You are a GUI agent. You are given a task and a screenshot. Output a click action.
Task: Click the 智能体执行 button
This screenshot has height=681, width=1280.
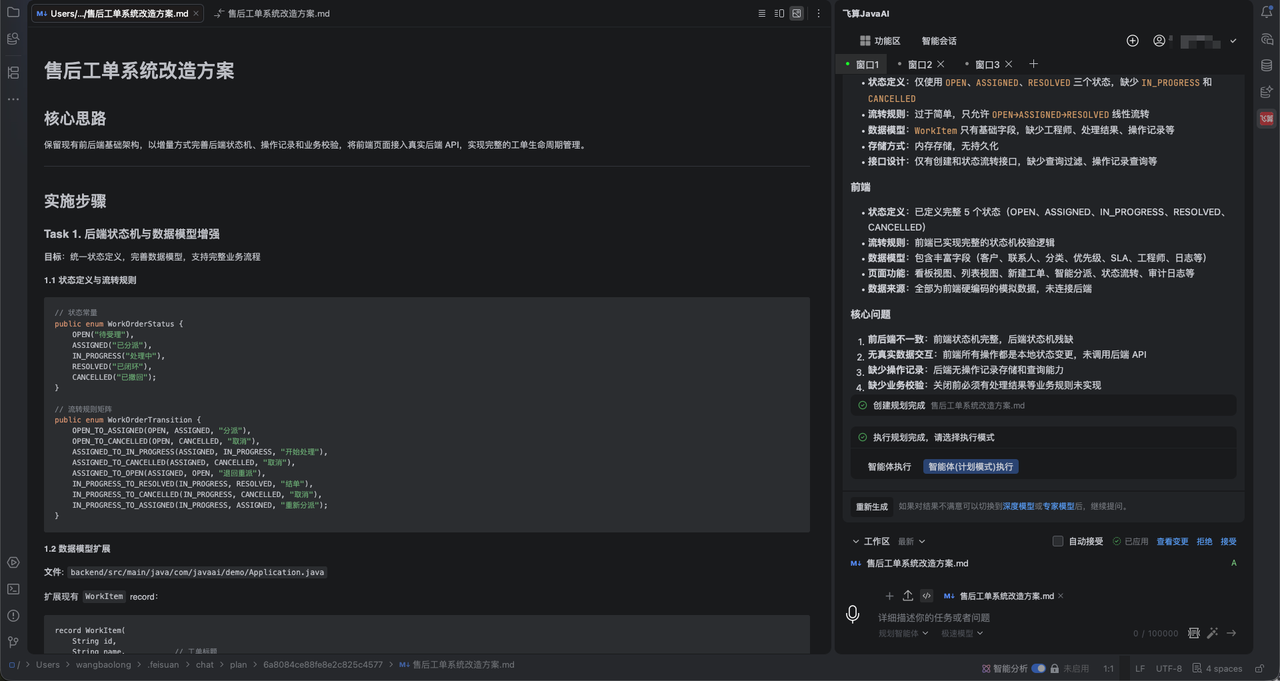pyautogui.click(x=889, y=466)
